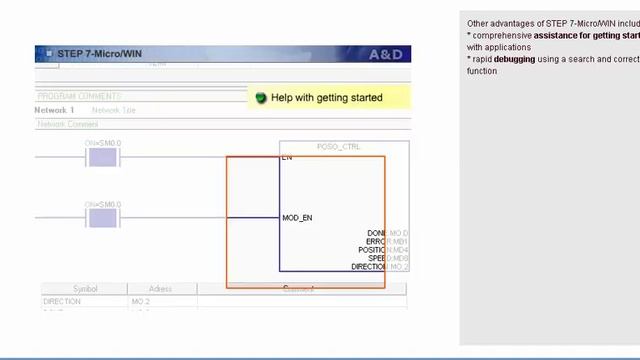640x360 pixels.
Task: Click the PROGRAM COMMENTS field
Action: (x=141, y=96)
